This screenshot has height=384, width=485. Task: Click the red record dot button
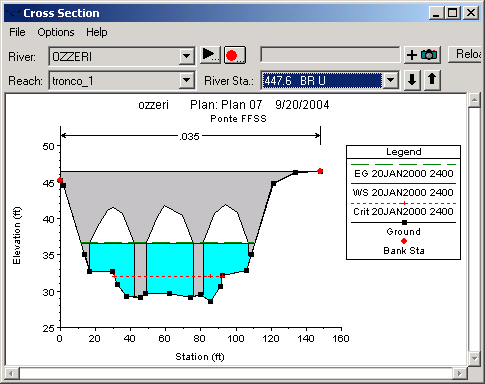(235, 55)
